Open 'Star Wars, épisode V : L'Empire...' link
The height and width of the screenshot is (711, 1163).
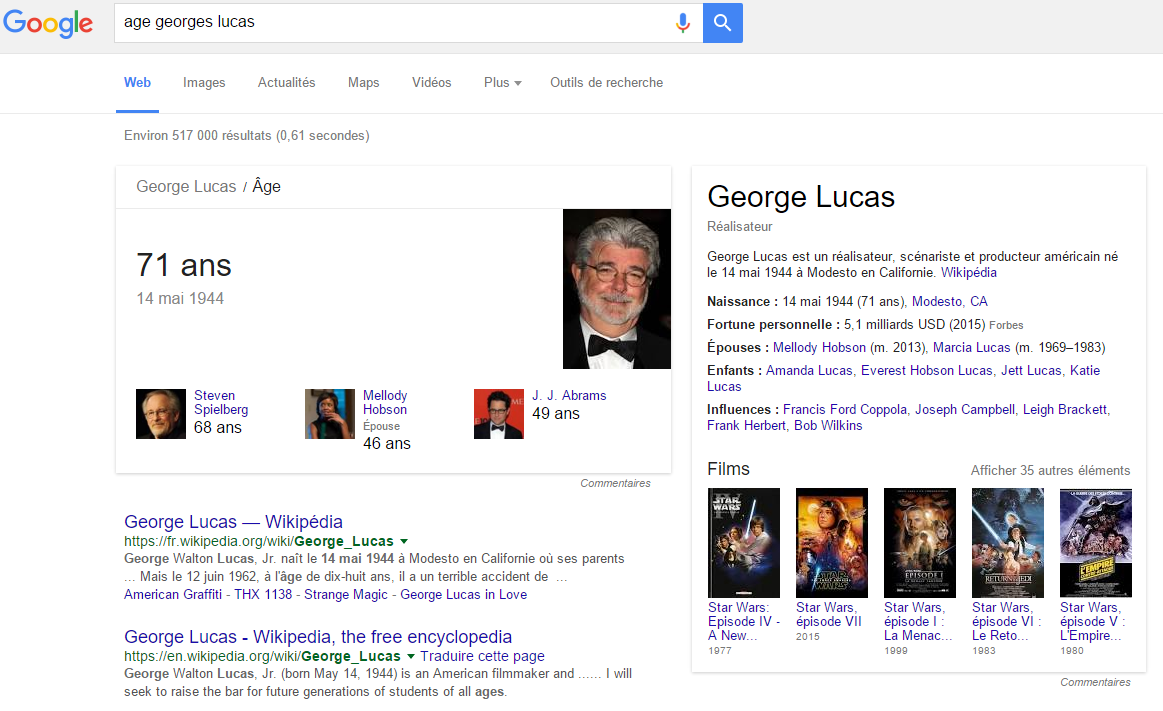click(1093, 621)
